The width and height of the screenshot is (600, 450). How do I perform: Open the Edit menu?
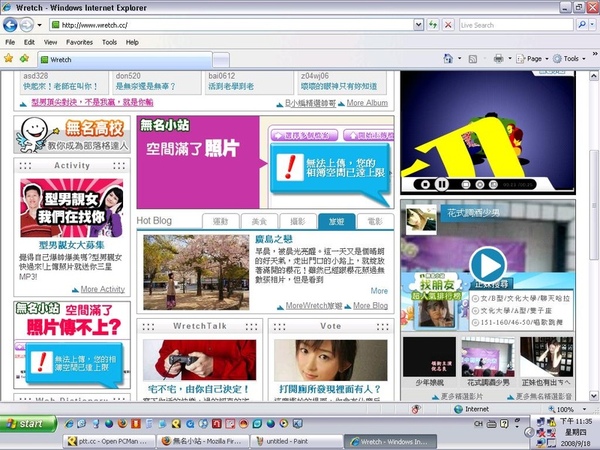[29, 42]
